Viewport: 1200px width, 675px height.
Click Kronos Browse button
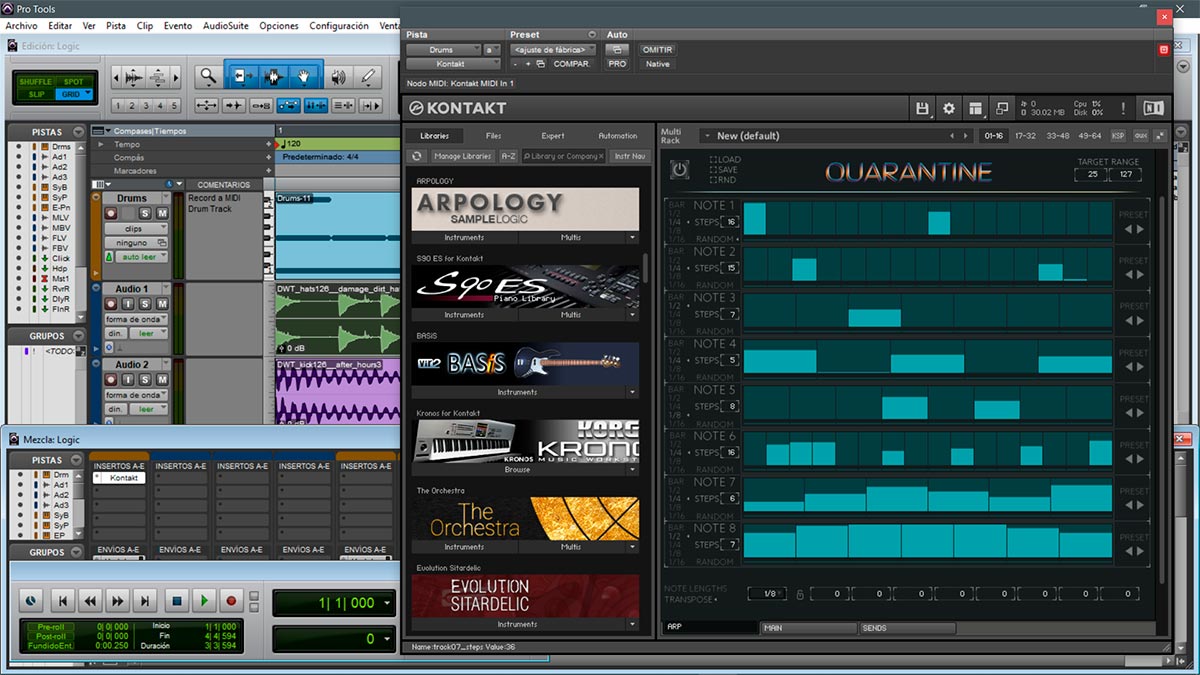518,470
